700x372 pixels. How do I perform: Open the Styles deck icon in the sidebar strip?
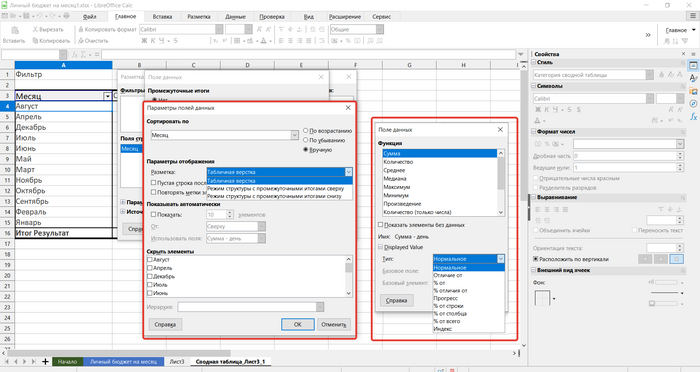[693, 78]
